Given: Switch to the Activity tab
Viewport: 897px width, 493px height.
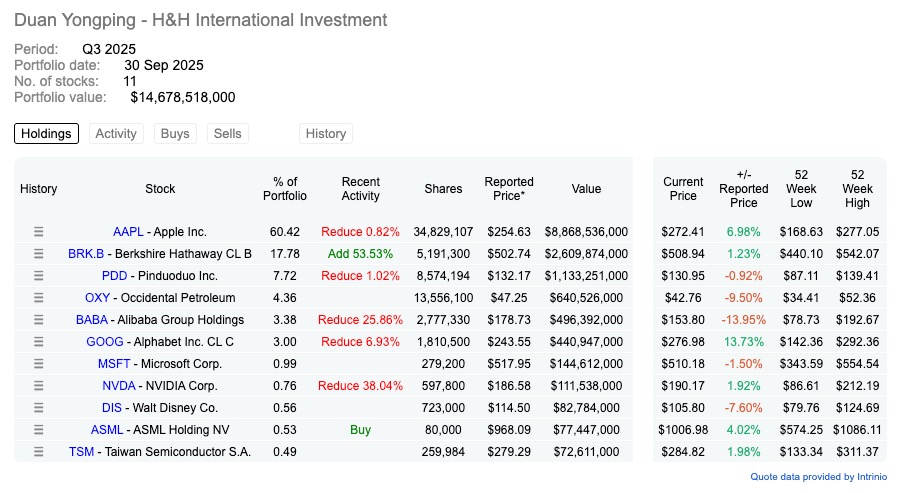Looking at the screenshot, I should coord(116,134).
